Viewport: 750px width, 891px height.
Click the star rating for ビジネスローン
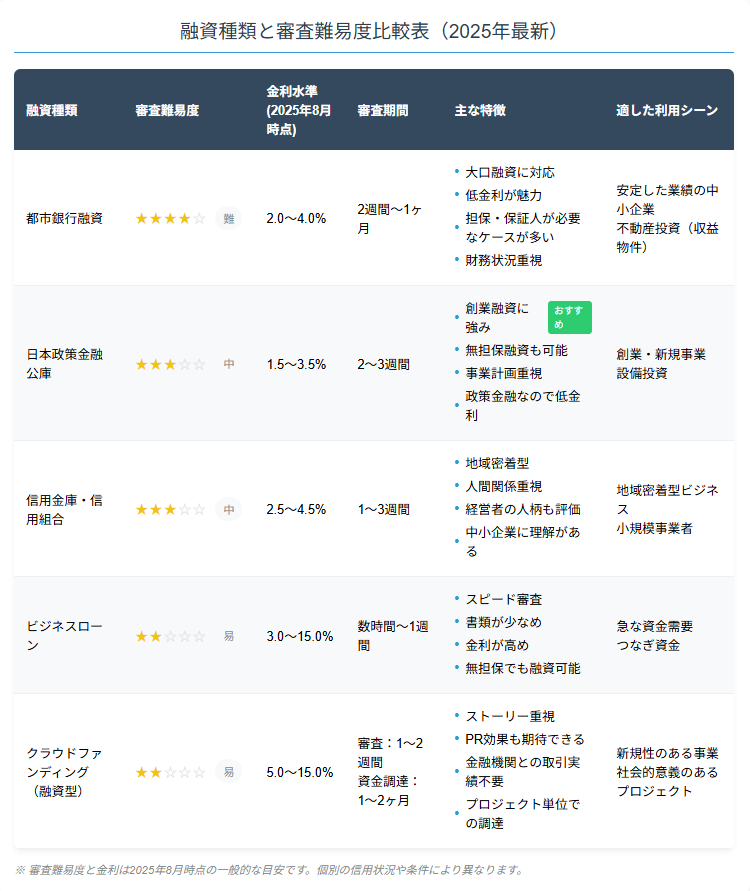click(x=170, y=636)
